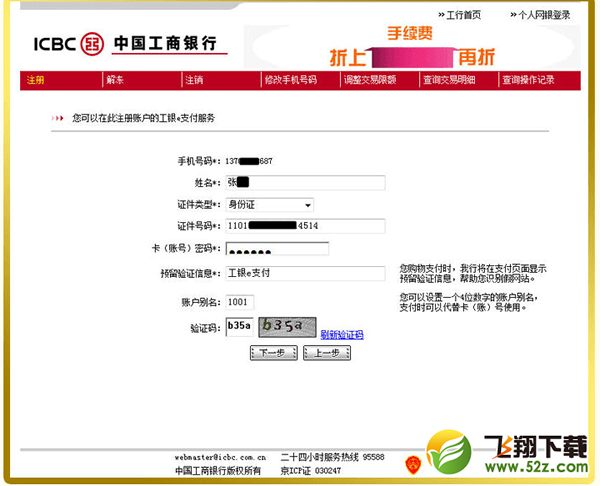Screen dimensions: 600x486
Task: Click the 中国工商银行 logo text
Action: [166, 43]
